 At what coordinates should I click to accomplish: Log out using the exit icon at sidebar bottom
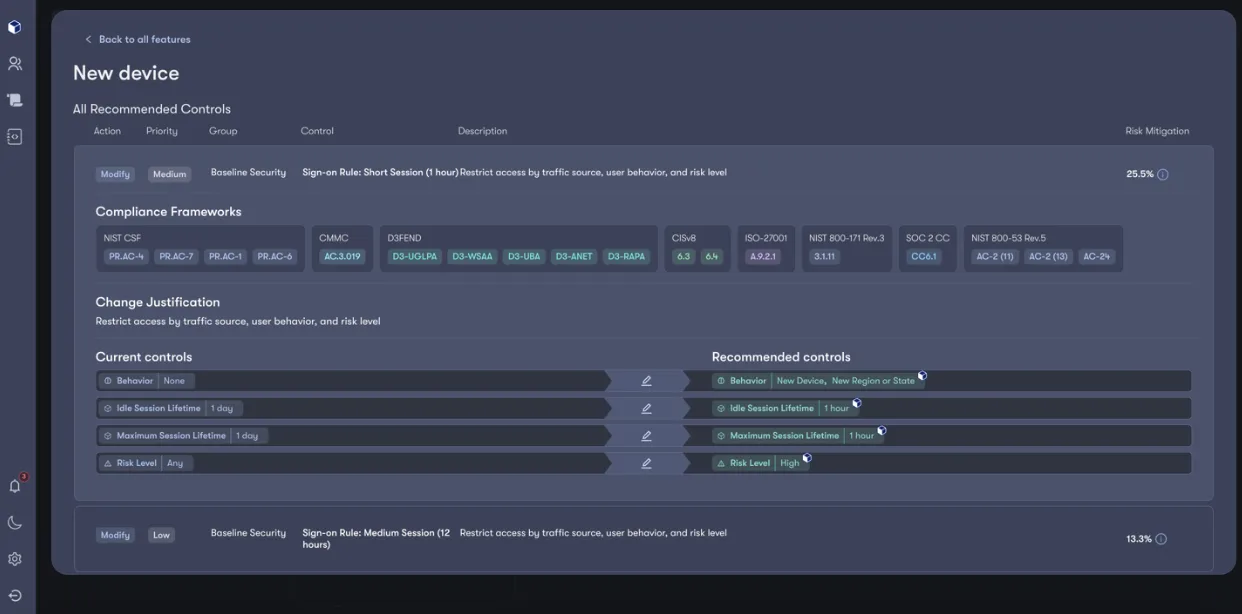(x=14, y=596)
